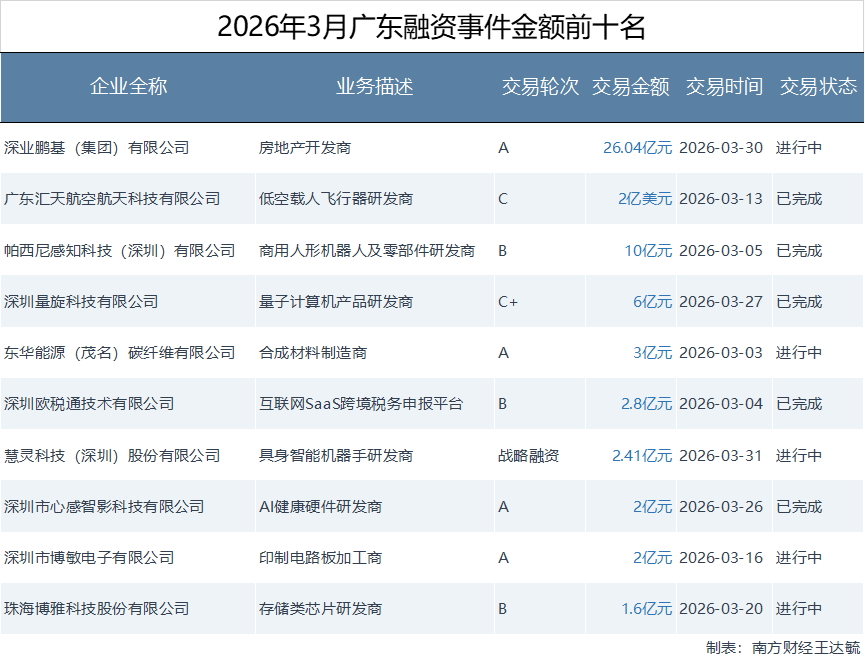Click the 交易状态 column header
The width and height of the screenshot is (865, 663).
click(x=818, y=87)
